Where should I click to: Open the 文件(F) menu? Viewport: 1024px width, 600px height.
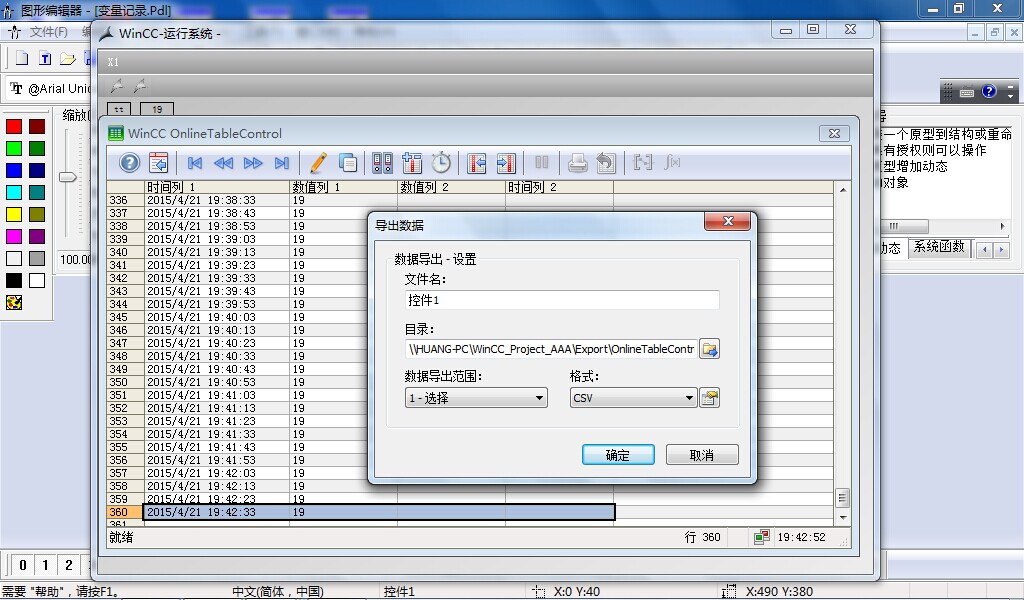tap(48, 31)
